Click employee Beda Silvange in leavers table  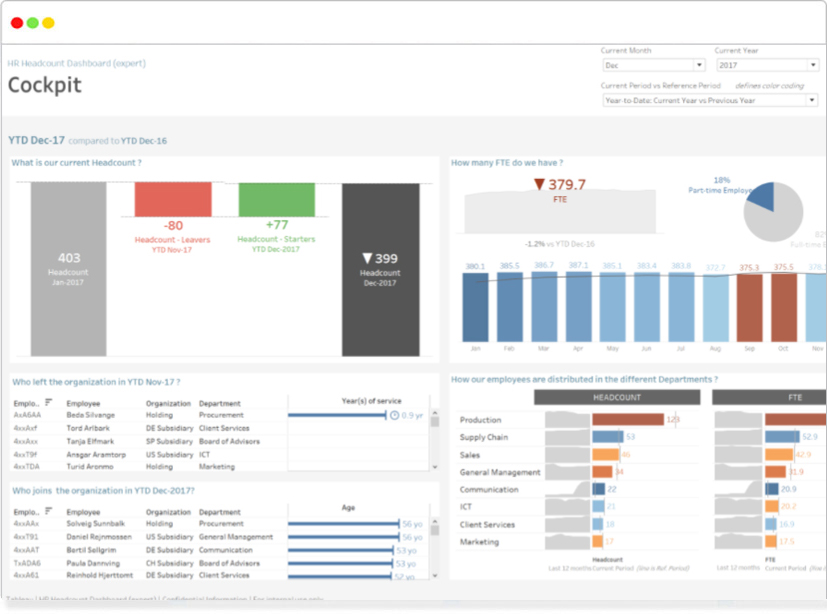(90, 415)
